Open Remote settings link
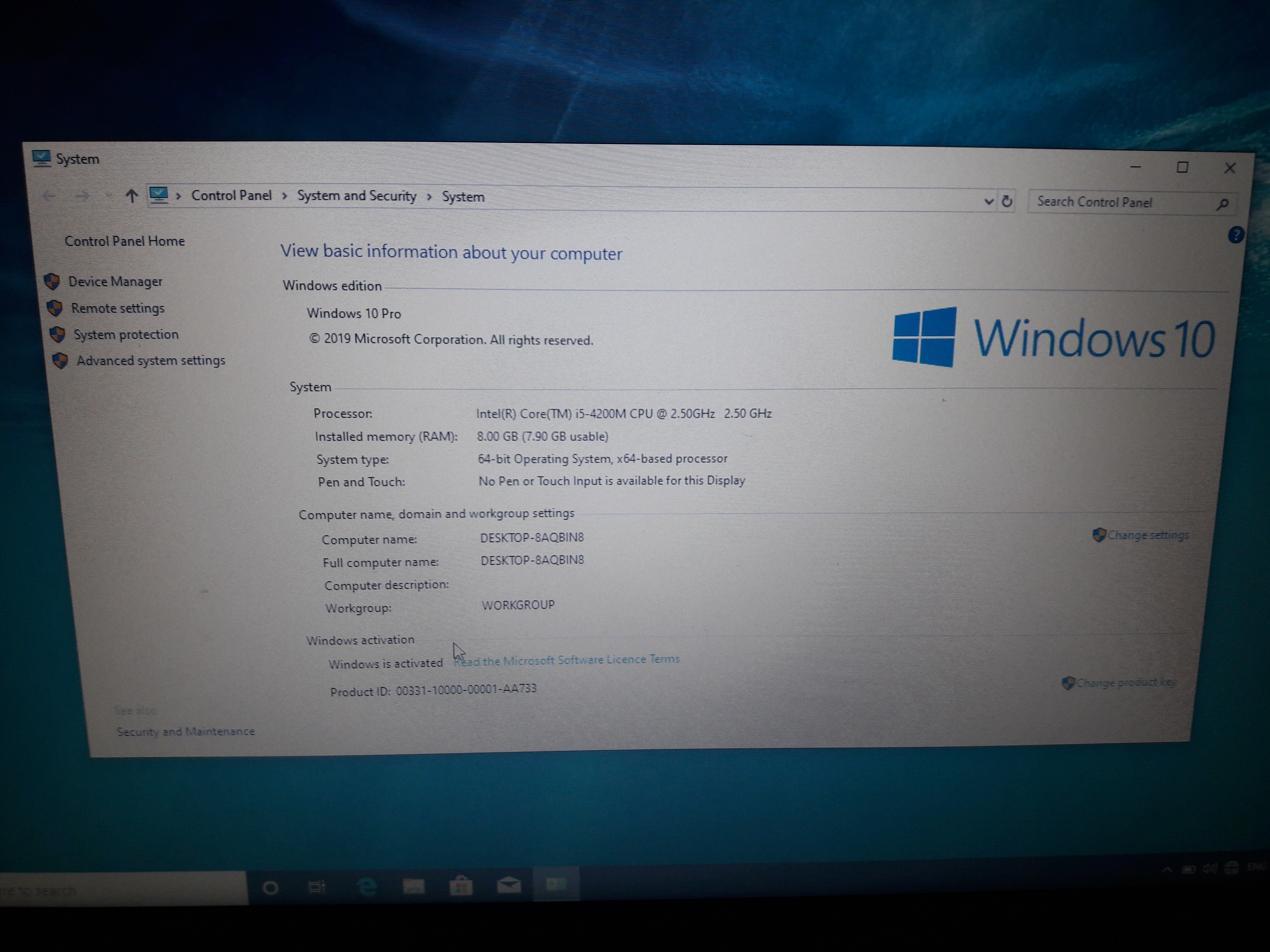This screenshot has width=1270, height=952. tap(118, 308)
